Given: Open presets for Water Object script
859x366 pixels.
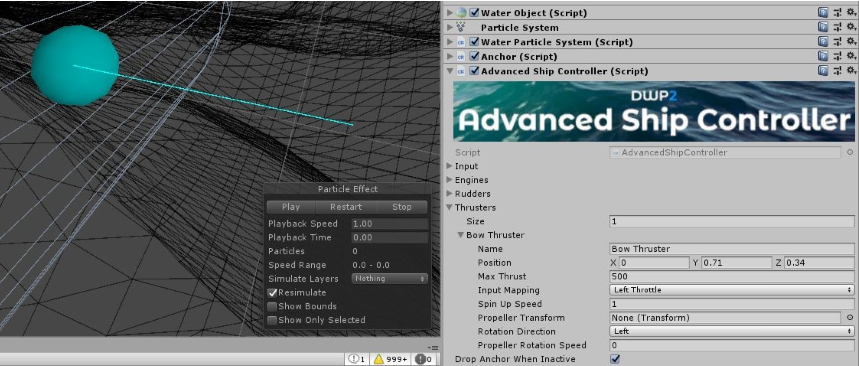Looking at the screenshot, I should (838, 13).
